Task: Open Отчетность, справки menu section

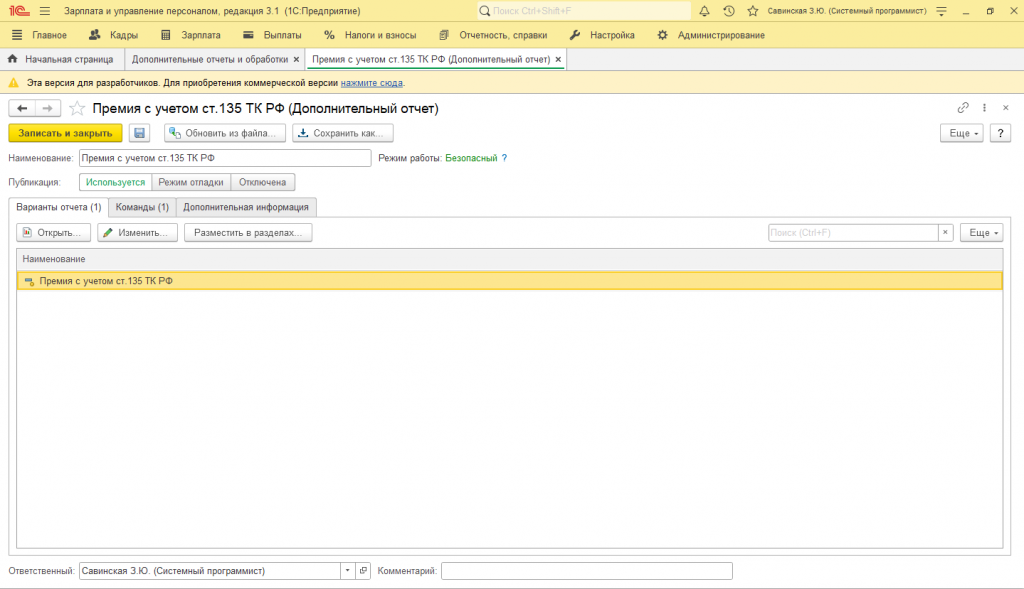Action: (x=493, y=35)
